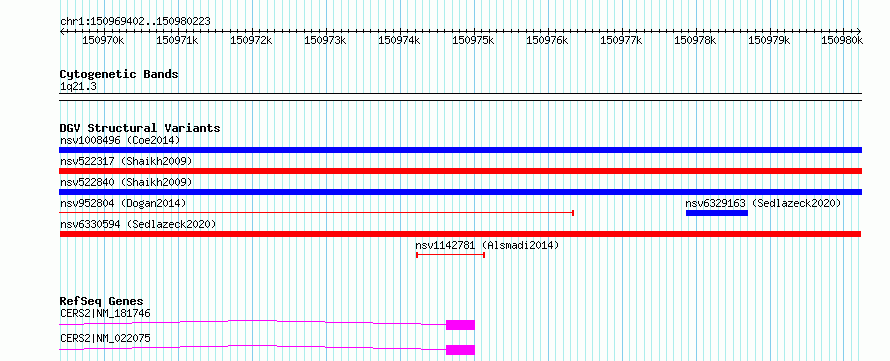890x361 pixels.
Task: Click the 150980k ruler tick label
Action: (842, 40)
